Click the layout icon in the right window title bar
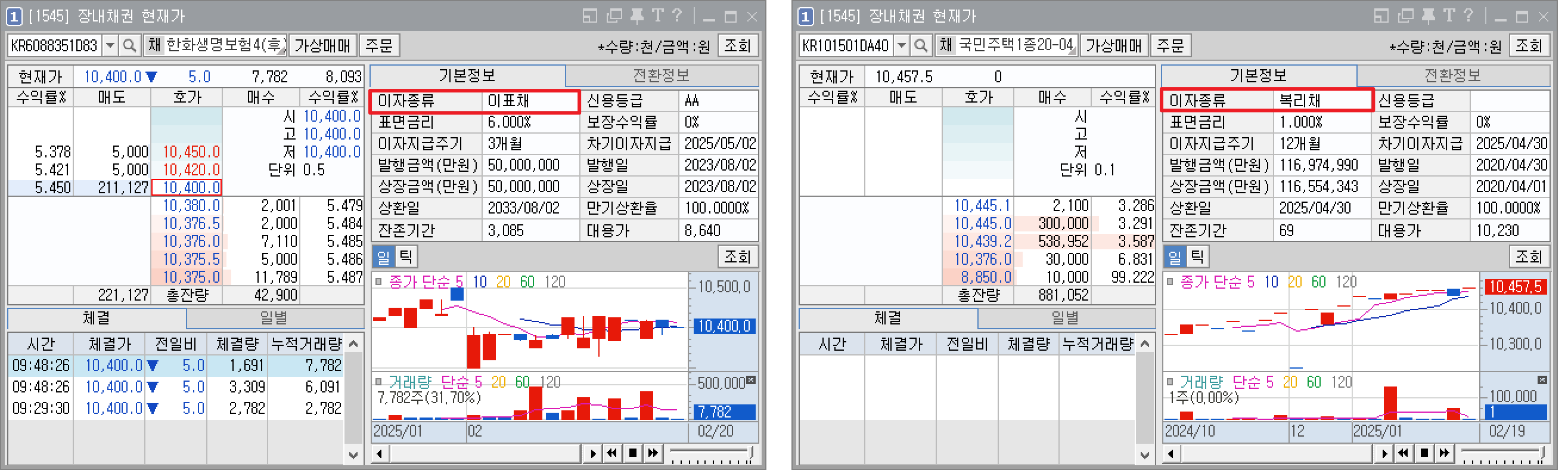1568x470 pixels. point(1381,16)
